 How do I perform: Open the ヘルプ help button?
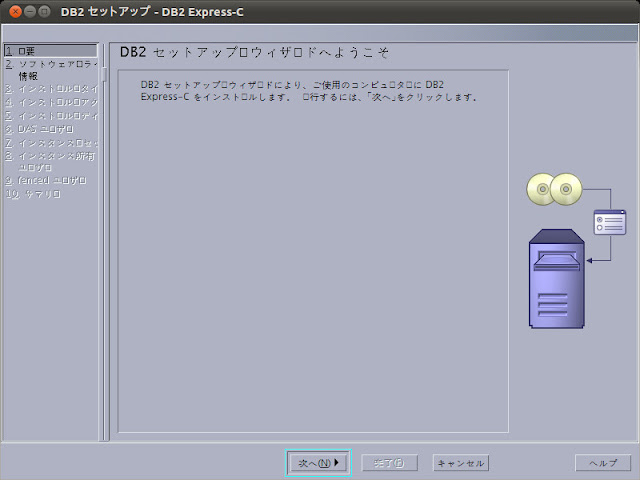tap(603, 463)
